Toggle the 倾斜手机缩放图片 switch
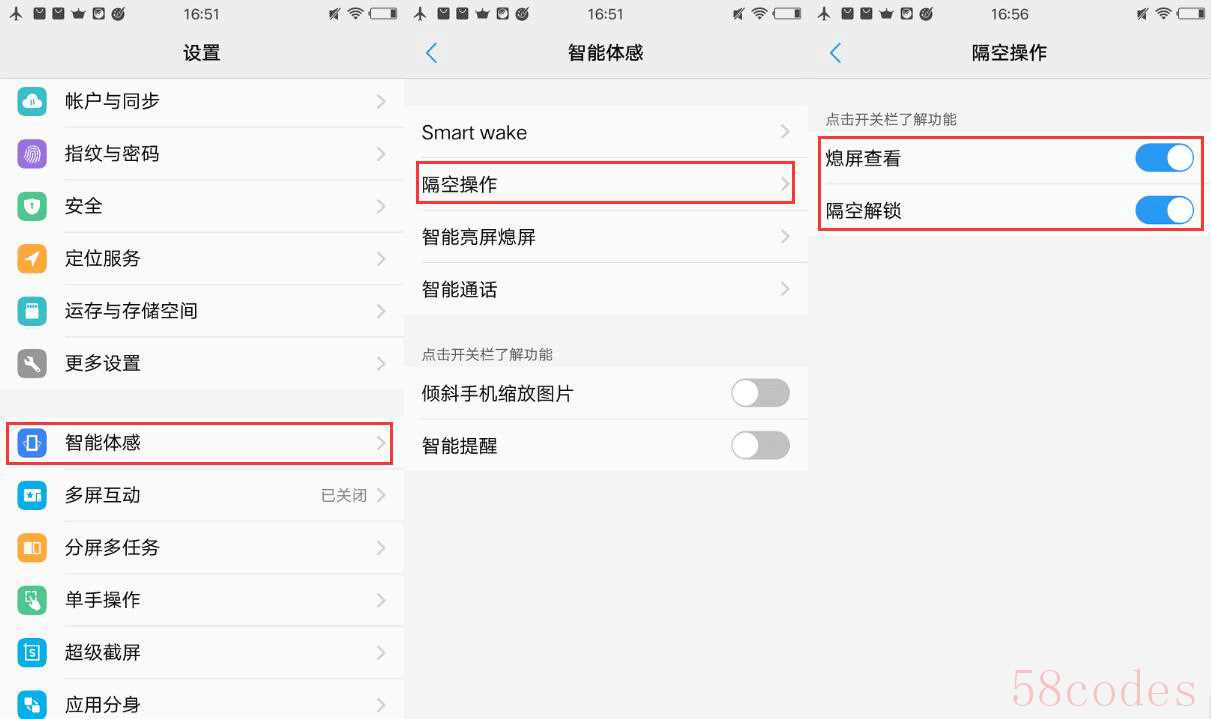 760,393
